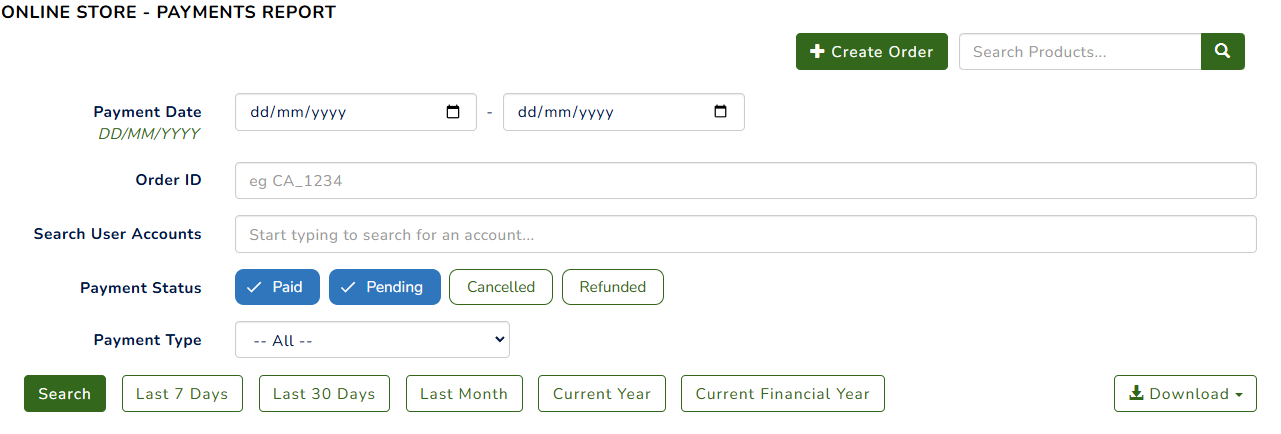Click the Search User Accounts field
This screenshot has height=434, width=1281.
pos(745,235)
